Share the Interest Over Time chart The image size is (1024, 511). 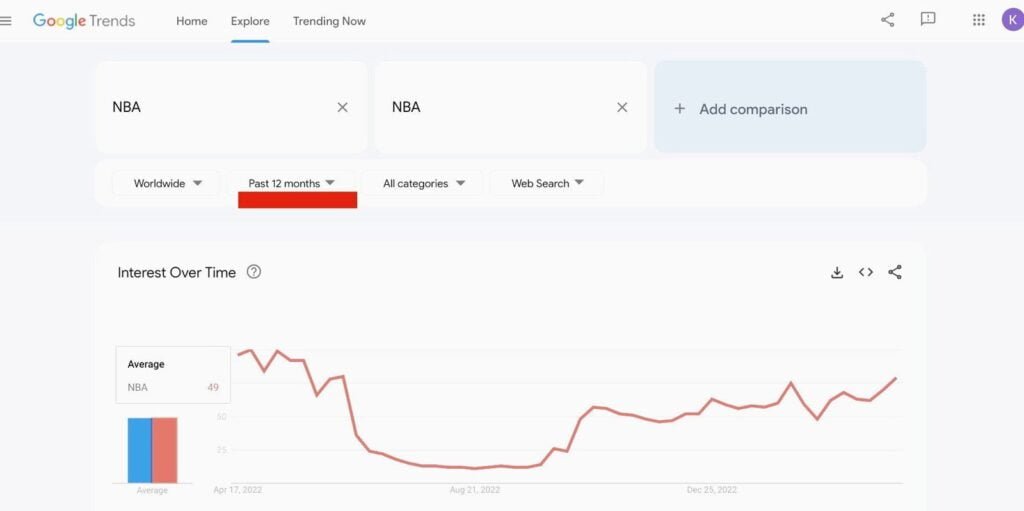pos(895,272)
